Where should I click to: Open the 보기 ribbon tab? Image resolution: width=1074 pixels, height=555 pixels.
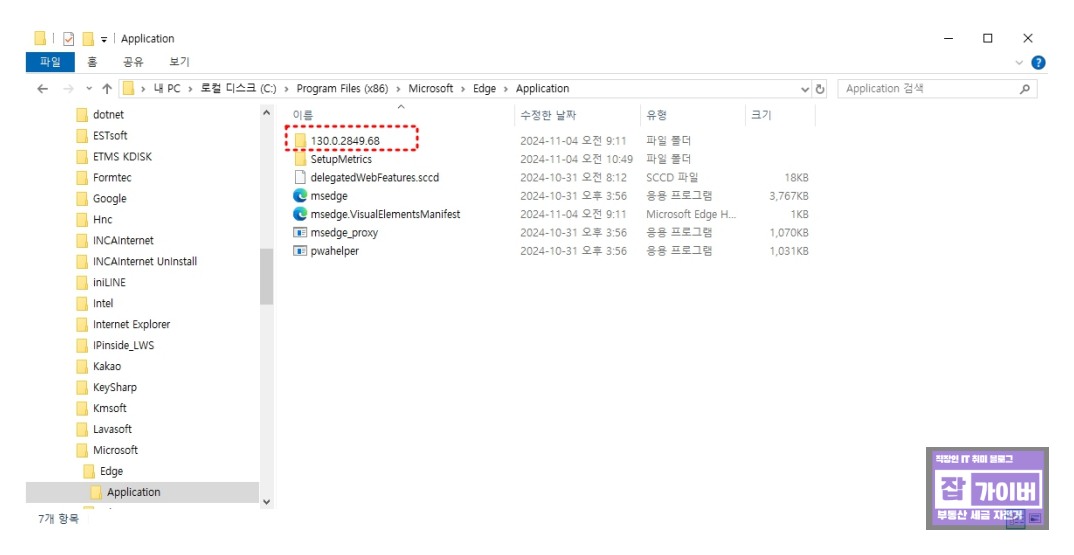click(x=179, y=62)
